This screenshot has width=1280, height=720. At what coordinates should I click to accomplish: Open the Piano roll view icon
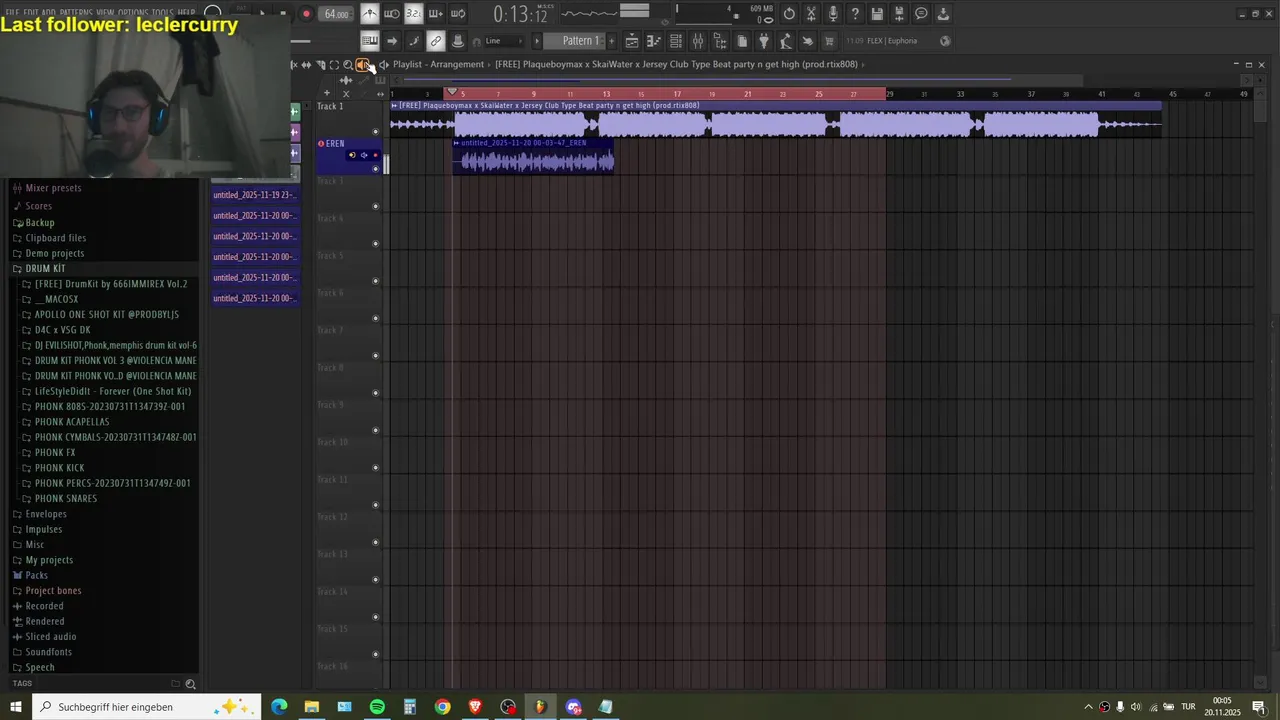(654, 41)
